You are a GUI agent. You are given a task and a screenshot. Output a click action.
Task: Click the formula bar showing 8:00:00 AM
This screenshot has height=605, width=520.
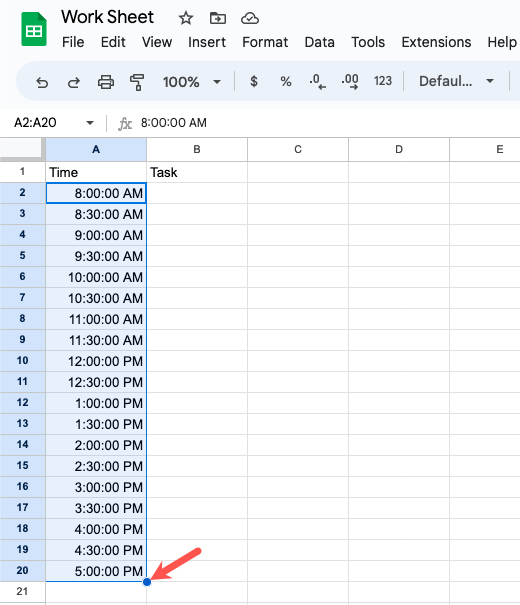pyautogui.click(x=174, y=123)
